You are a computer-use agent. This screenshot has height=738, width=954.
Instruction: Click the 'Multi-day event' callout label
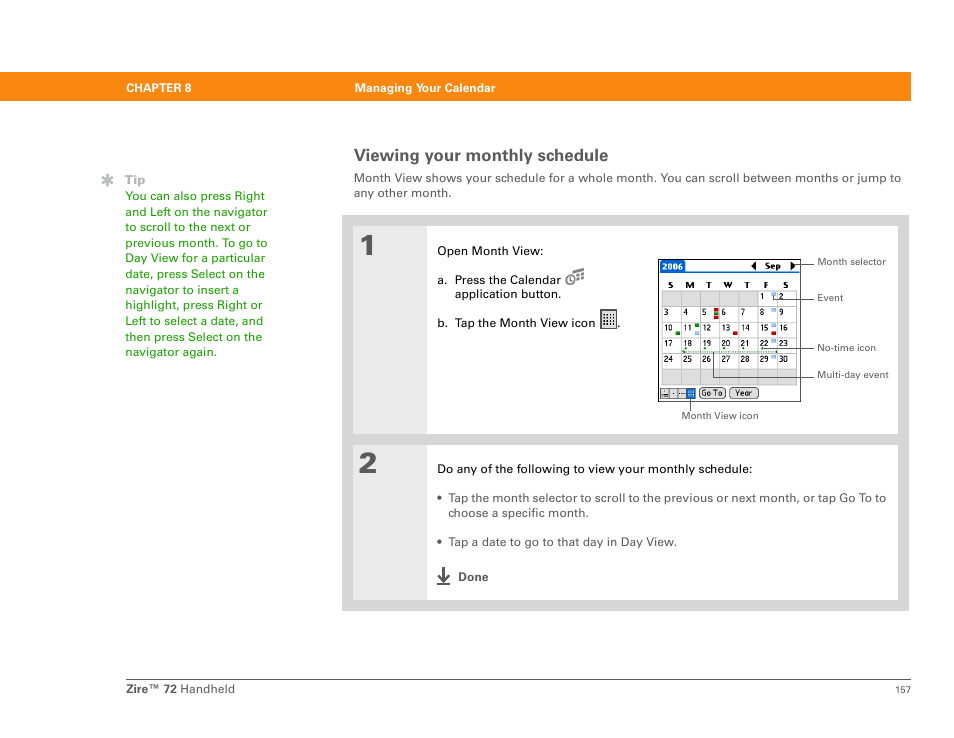click(x=852, y=375)
